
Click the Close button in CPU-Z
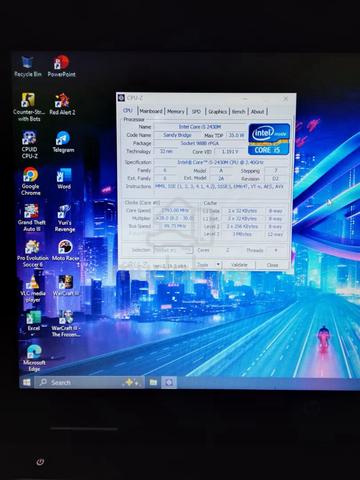[272, 265]
